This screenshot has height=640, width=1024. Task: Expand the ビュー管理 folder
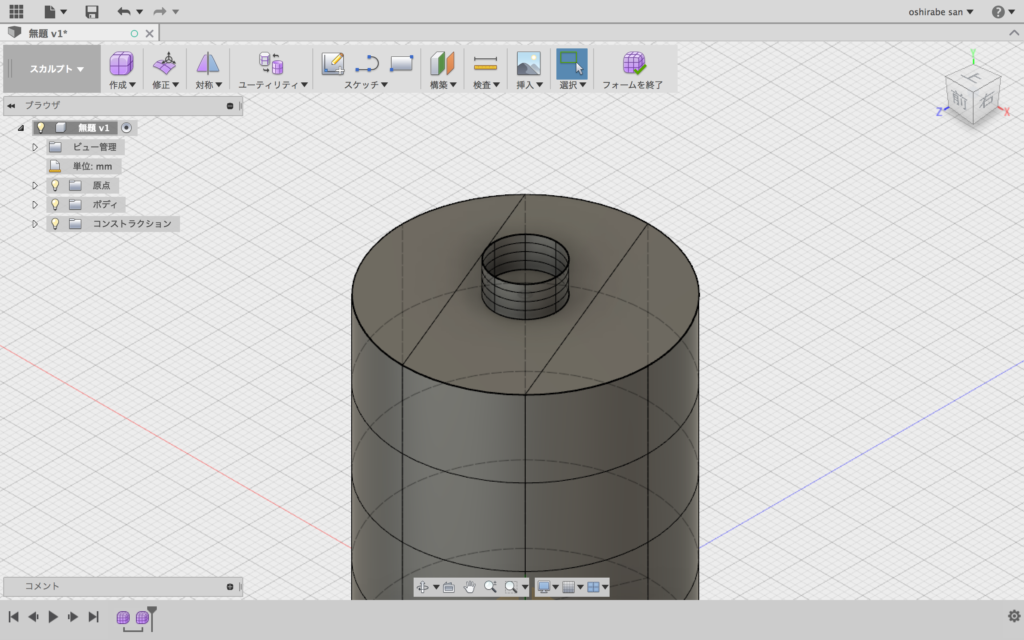(x=35, y=147)
